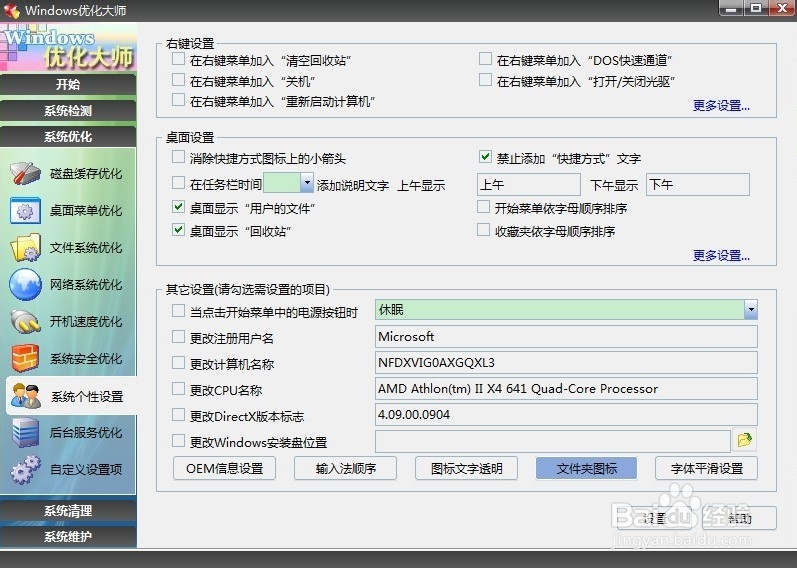Click the Windows优化大师 title bar app icon
797x568 pixels.
(11, 10)
